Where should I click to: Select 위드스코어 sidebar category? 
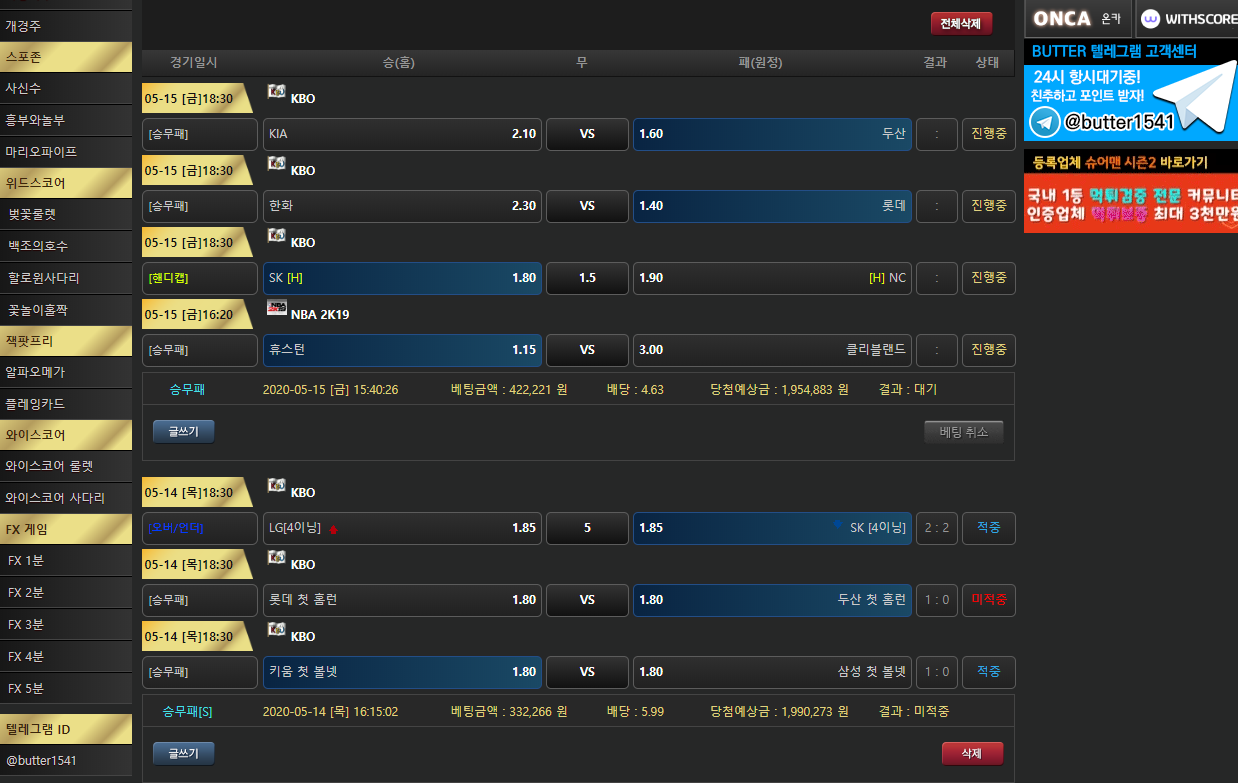[66, 183]
